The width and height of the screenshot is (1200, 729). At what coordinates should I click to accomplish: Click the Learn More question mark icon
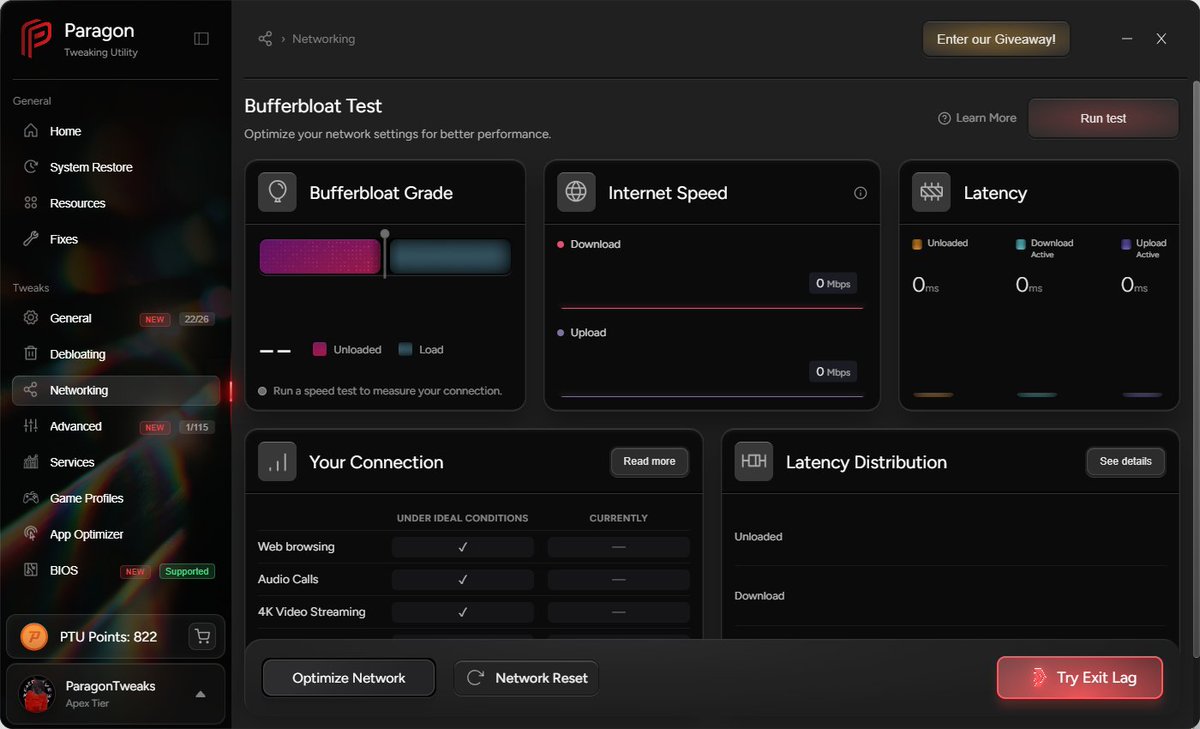tap(944, 118)
